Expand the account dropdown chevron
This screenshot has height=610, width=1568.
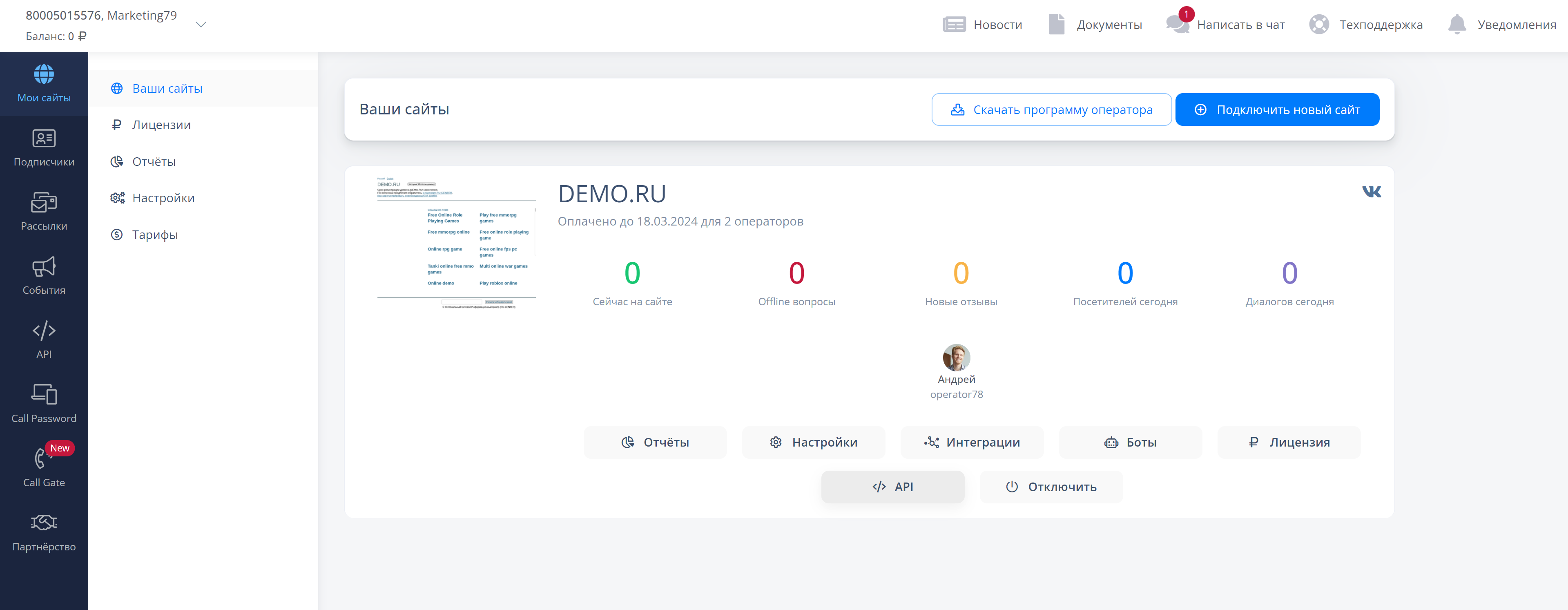click(x=201, y=25)
